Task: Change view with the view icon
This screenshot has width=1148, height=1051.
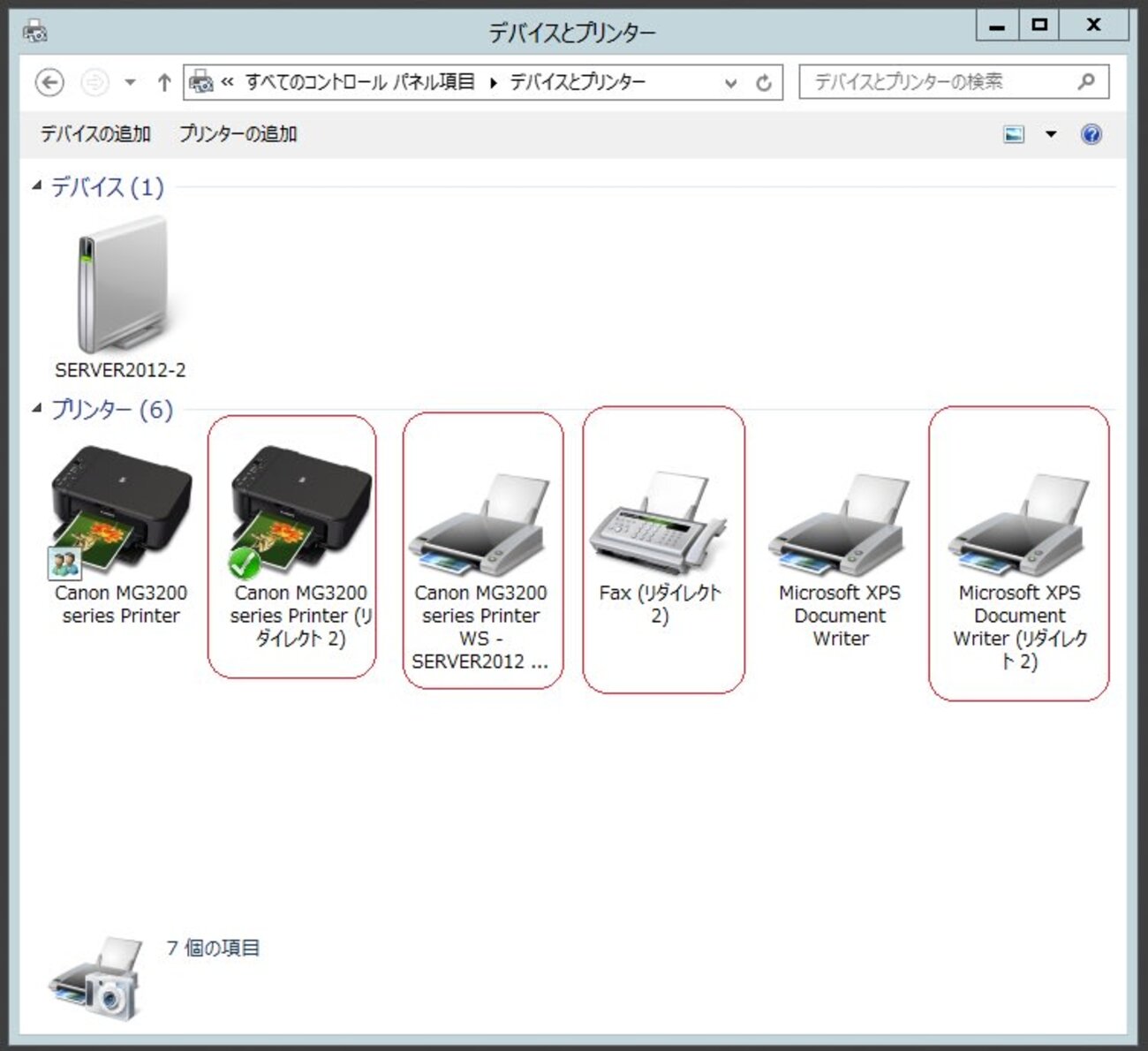Action: click(1014, 134)
